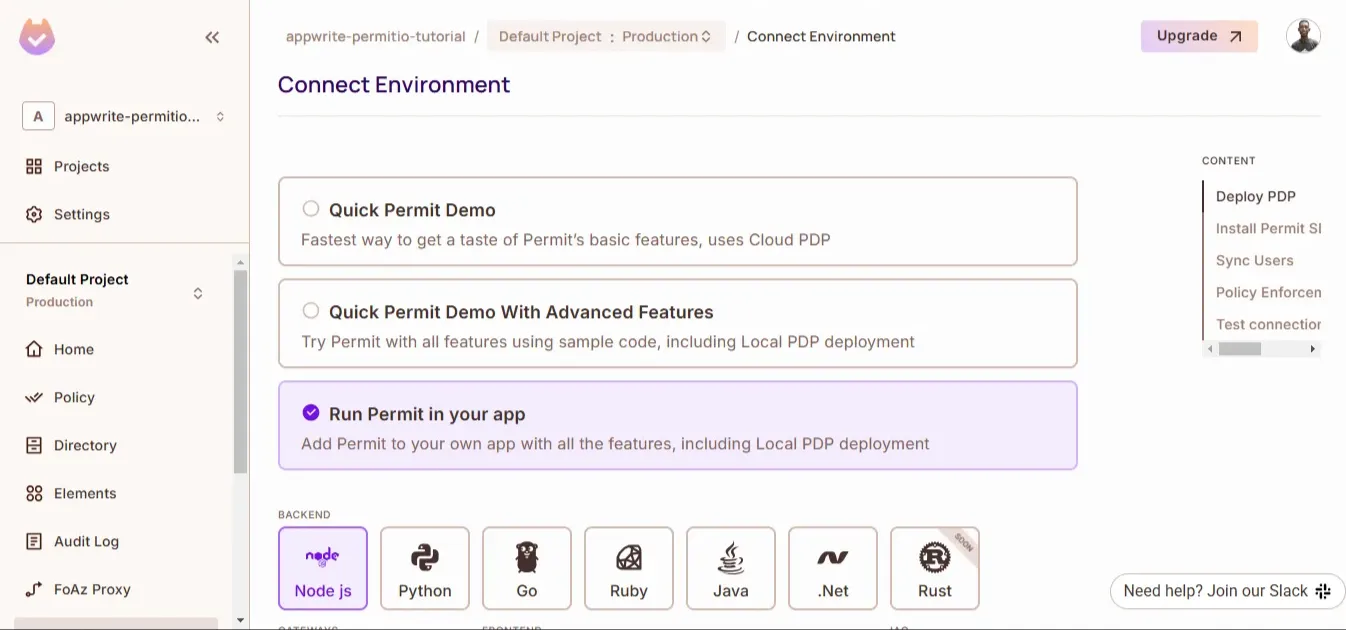Click the Projects grid icon
The image size is (1346, 630).
[34, 166]
